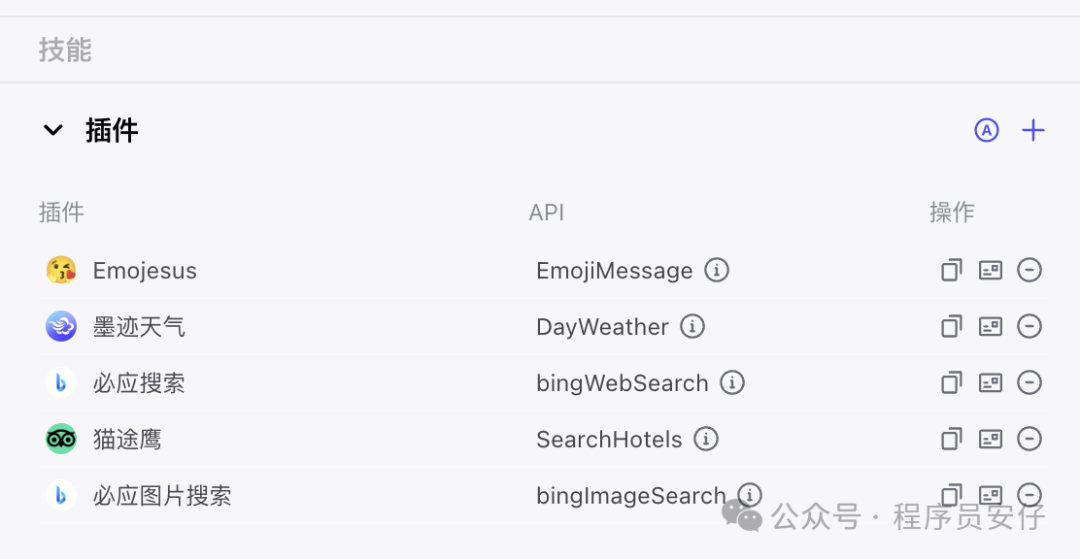Copy the 墨迹天气 plugin entry
The width and height of the screenshot is (1080, 559).
click(x=952, y=326)
